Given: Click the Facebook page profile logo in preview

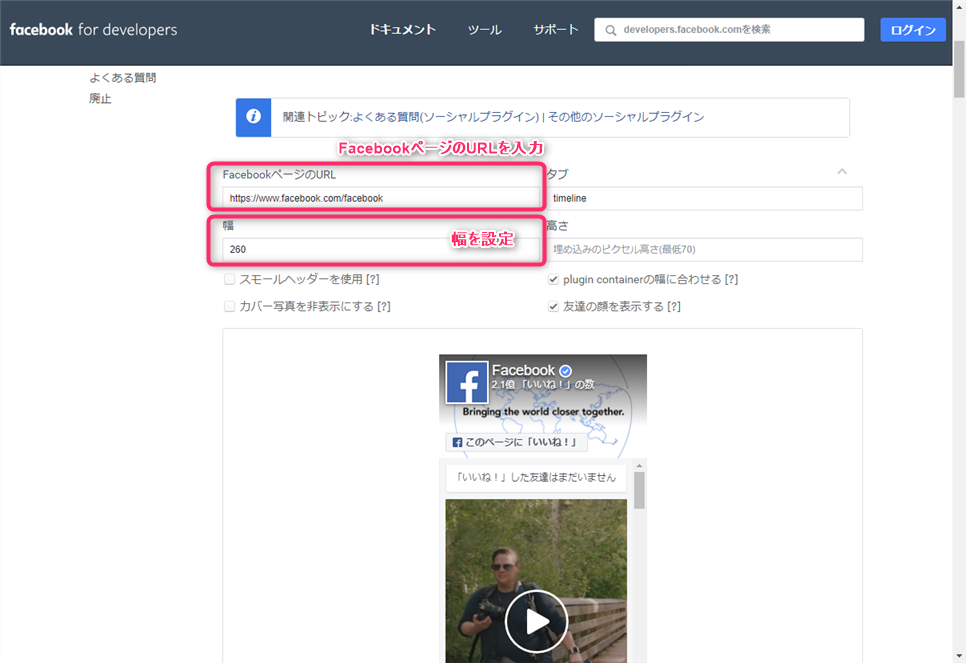Looking at the screenshot, I should pyautogui.click(x=467, y=382).
